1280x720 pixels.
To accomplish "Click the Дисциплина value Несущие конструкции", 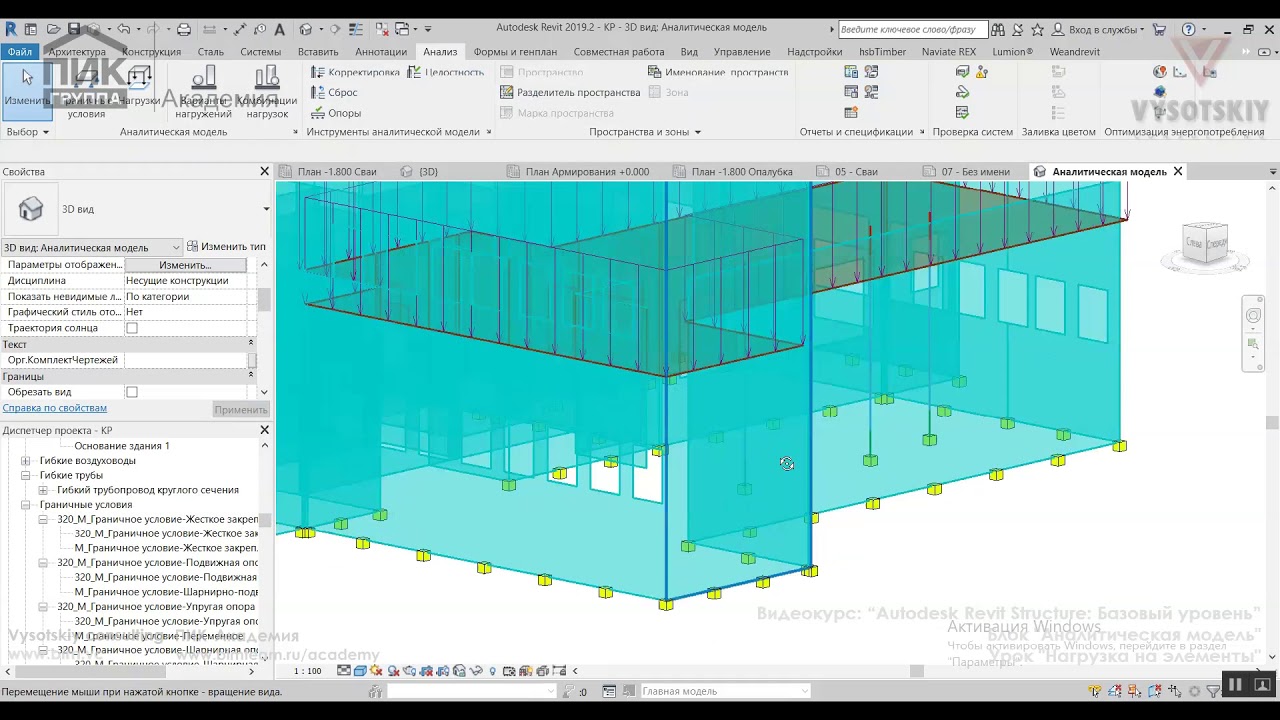I will click(x=185, y=281).
